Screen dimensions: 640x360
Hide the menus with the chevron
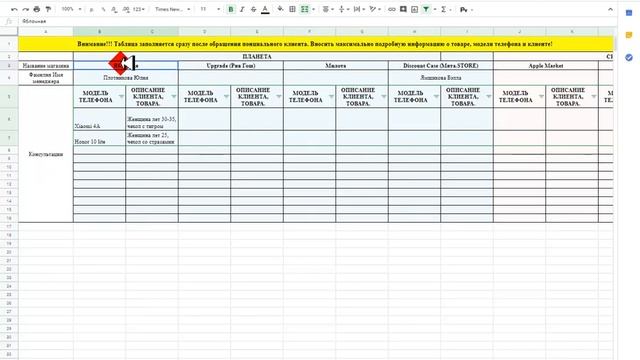pos(610,9)
